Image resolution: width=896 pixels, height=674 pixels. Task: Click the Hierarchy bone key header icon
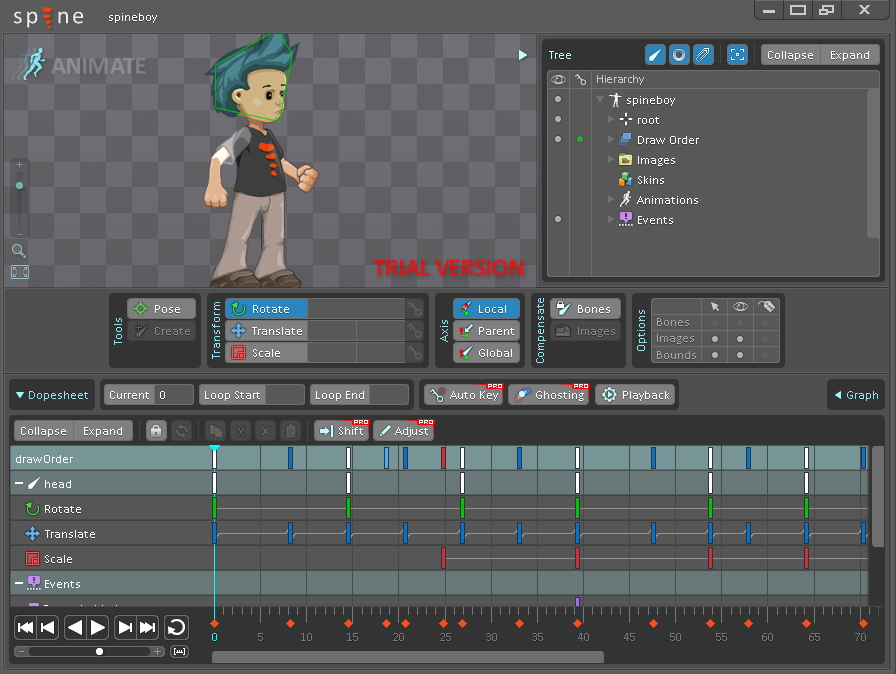coord(581,79)
